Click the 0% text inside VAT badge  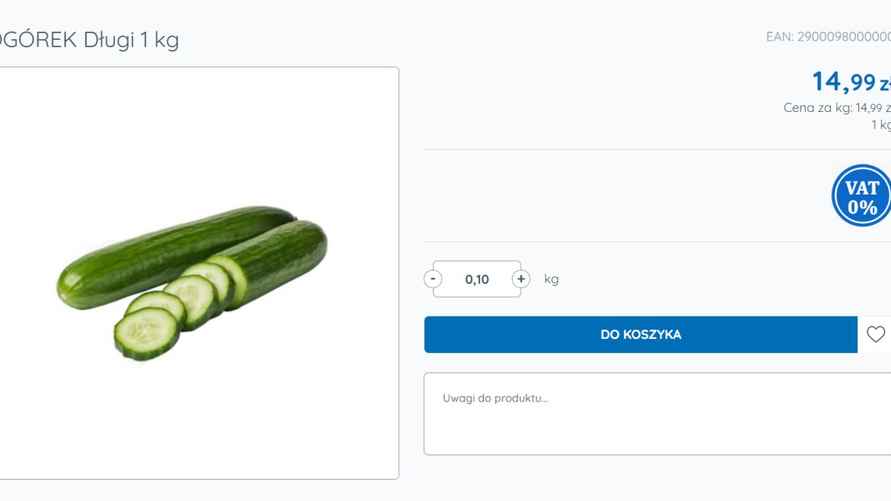coord(862,207)
